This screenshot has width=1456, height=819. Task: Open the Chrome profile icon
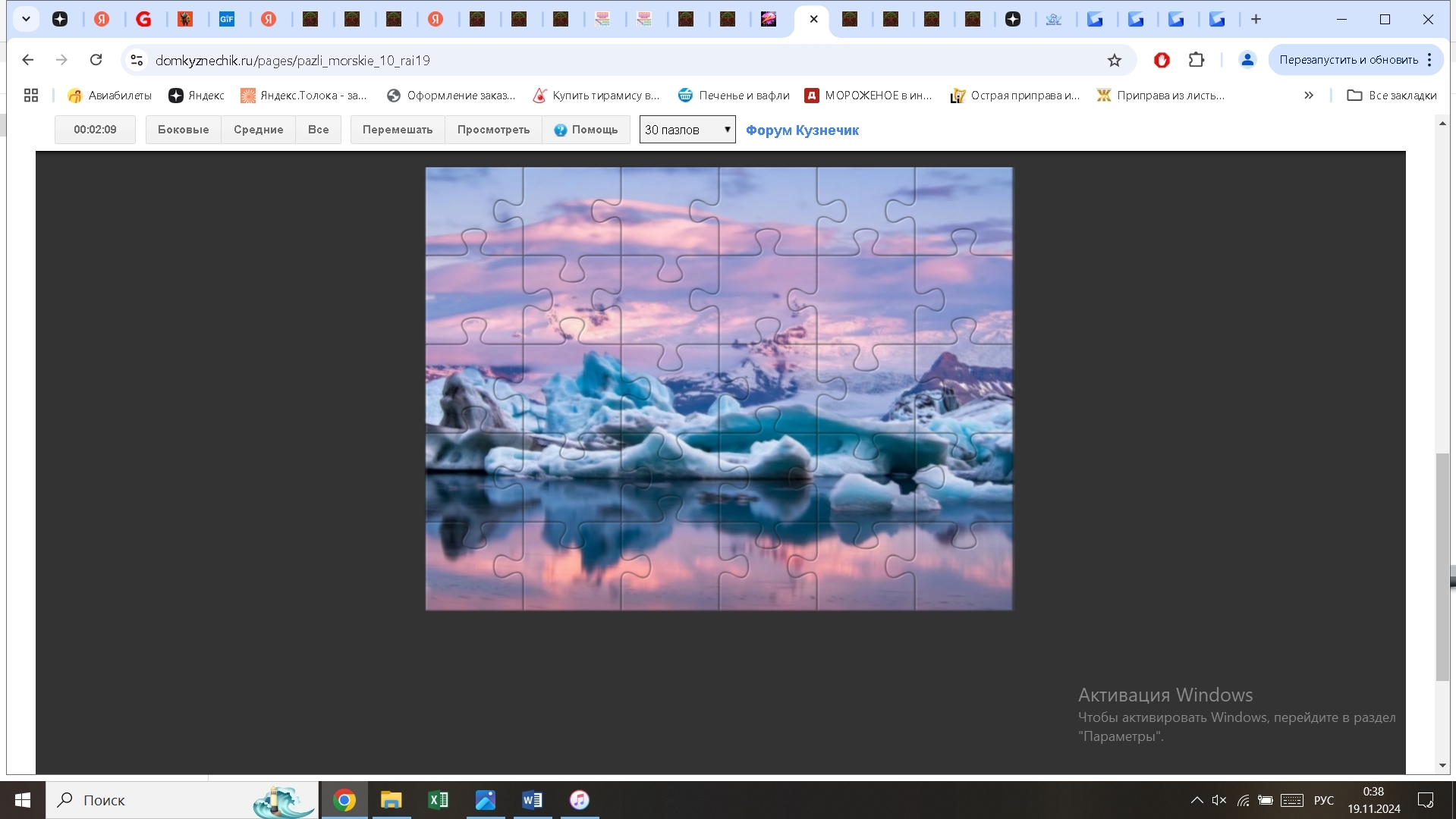(x=1247, y=60)
